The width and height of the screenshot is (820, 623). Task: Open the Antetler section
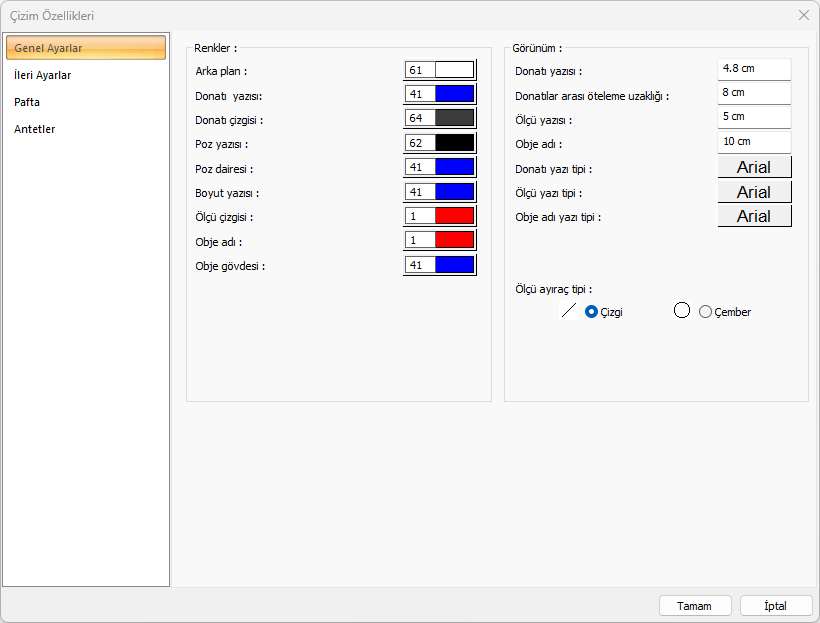click(35, 129)
